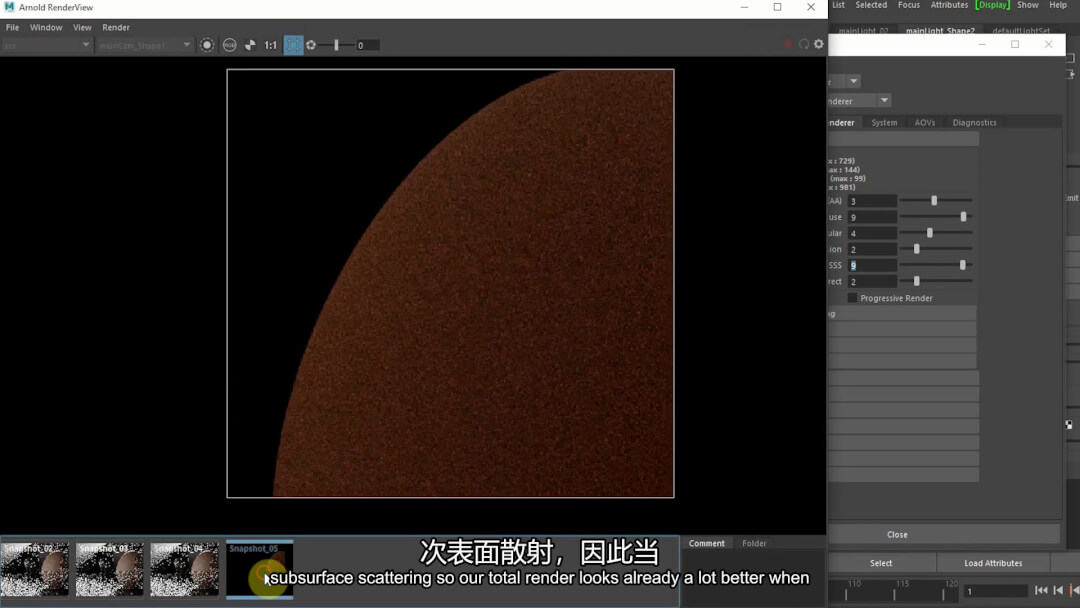Open the Help menu in Attribute Editor
The width and height of the screenshot is (1080, 608).
pos(1058,5)
